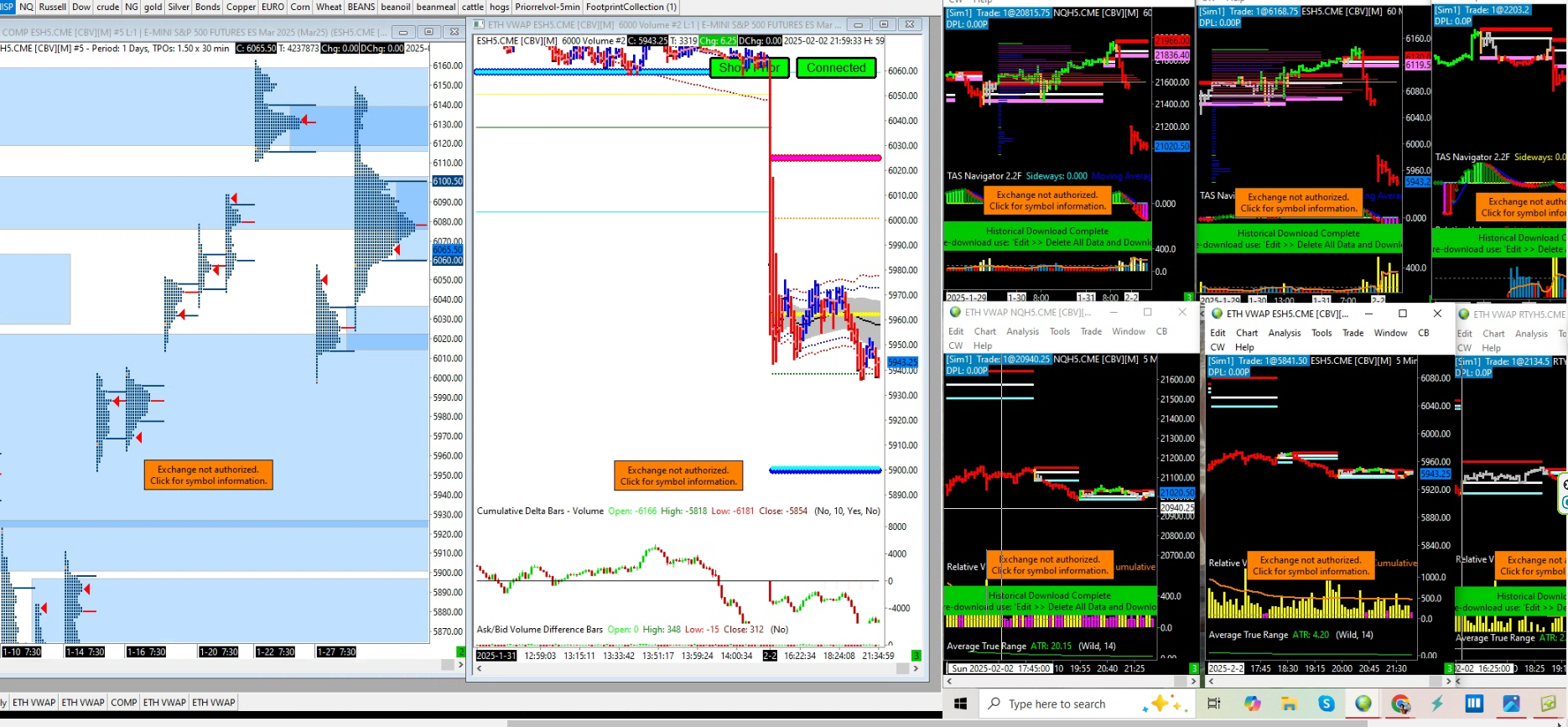Open the green arrow app on taskbar

pyautogui.click(x=1548, y=704)
